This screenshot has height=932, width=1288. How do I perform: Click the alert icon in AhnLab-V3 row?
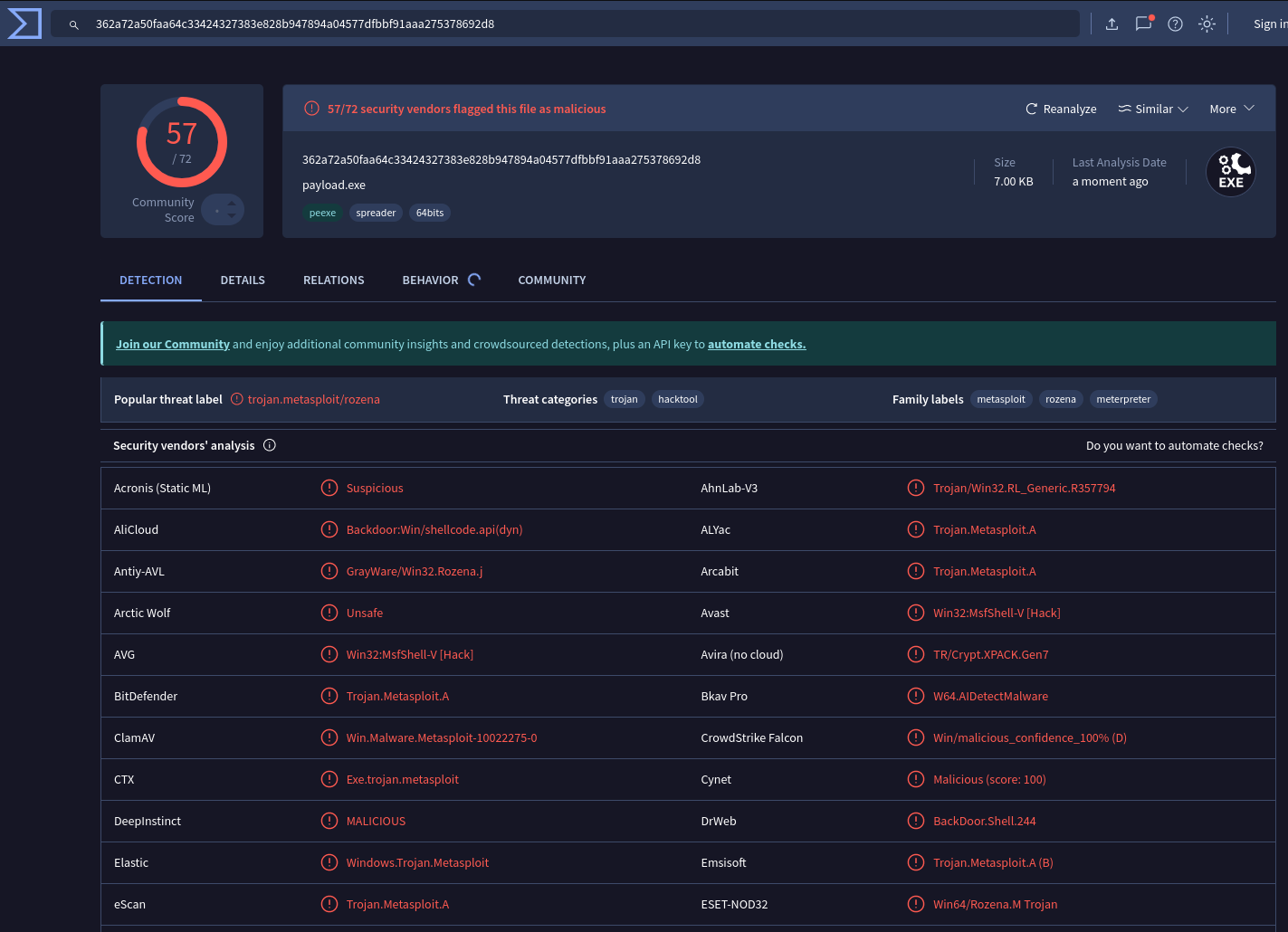(x=916, y=488)
